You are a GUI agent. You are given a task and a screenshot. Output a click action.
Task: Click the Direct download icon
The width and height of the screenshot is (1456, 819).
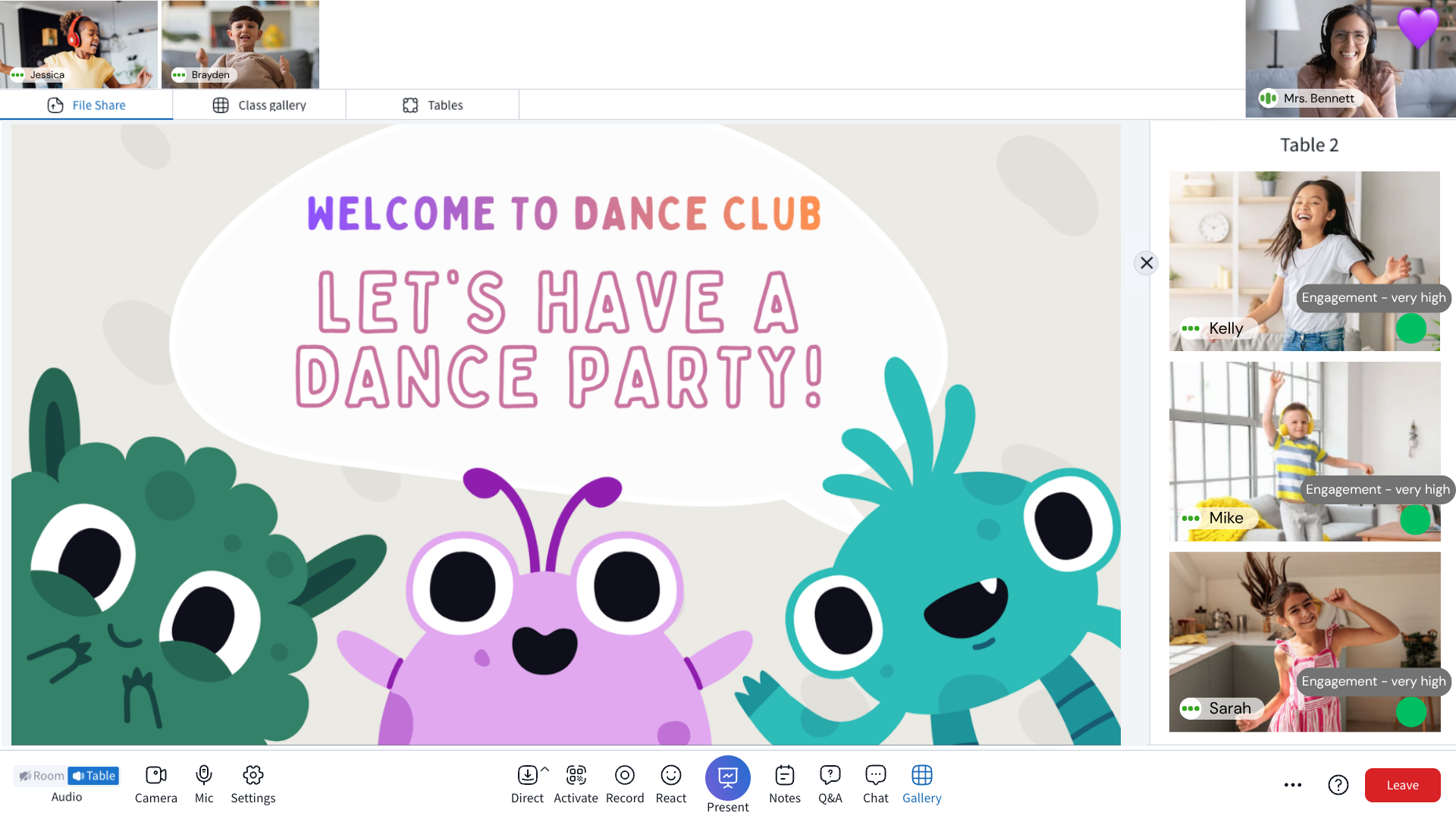click(527, 775)
